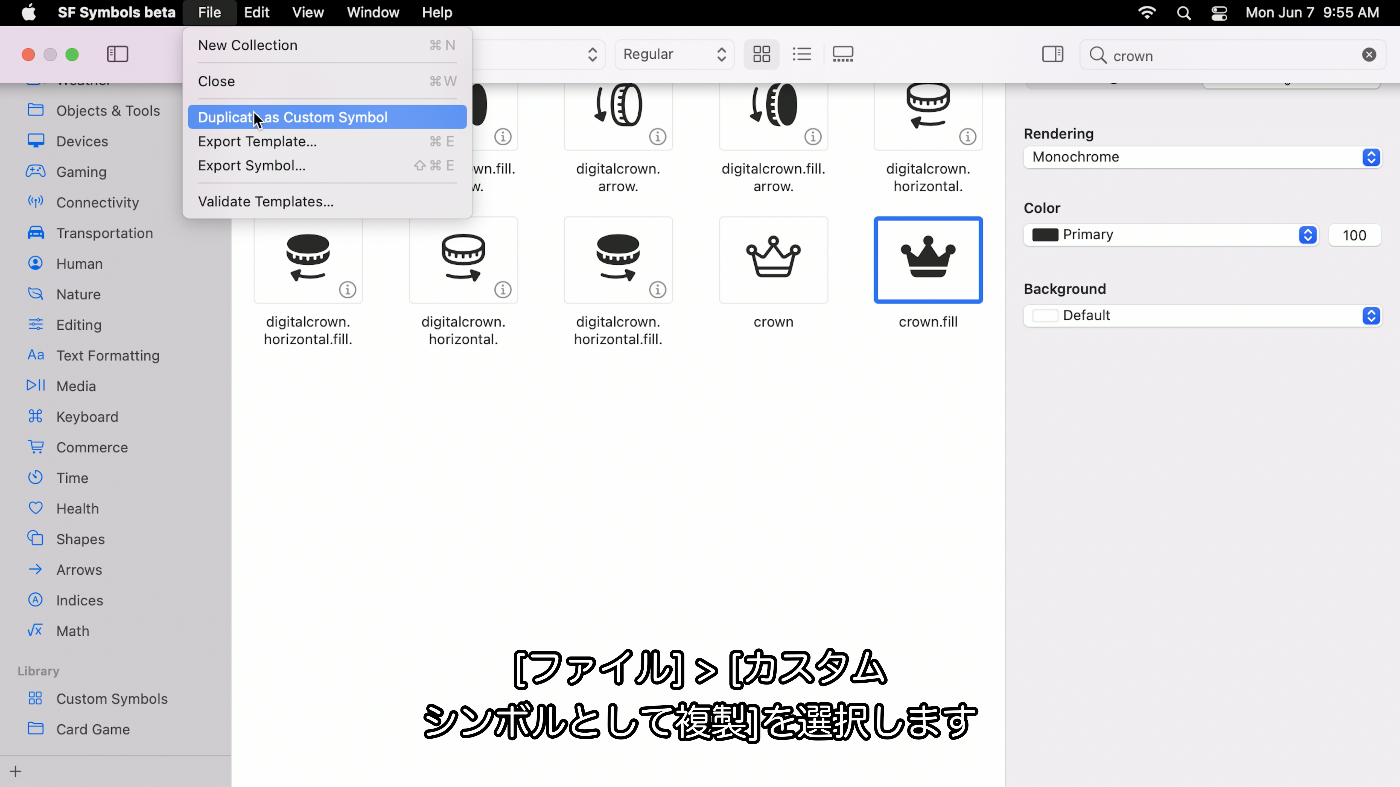Click in the crown search field
The image size is (1400, 787).
[1232, 55]
